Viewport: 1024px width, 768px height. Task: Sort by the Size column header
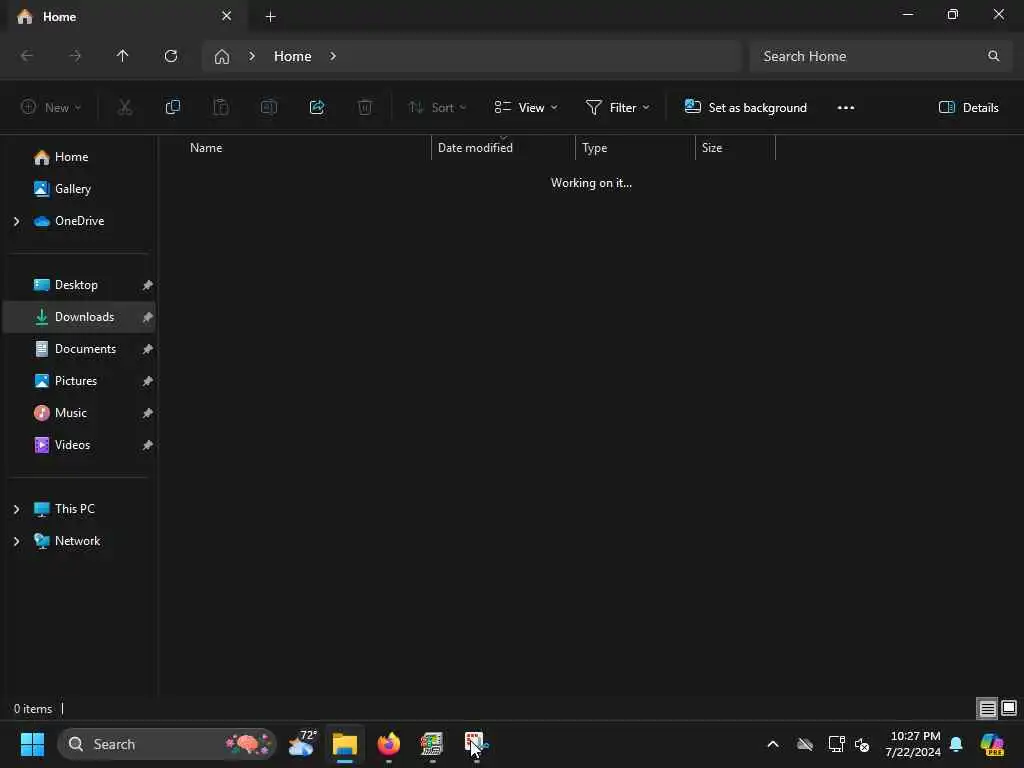(x=735, y=148)
